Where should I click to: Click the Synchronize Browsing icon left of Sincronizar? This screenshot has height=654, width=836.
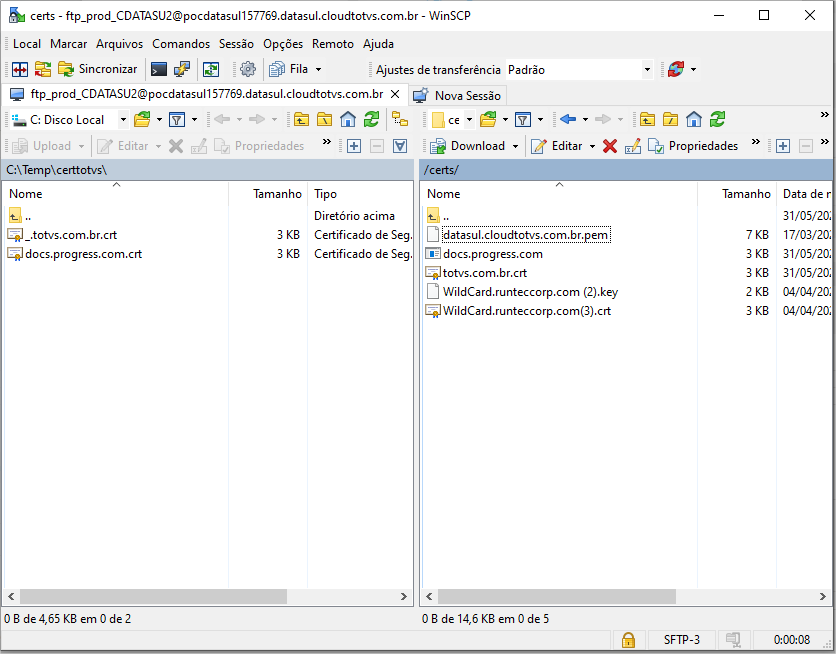43,69
